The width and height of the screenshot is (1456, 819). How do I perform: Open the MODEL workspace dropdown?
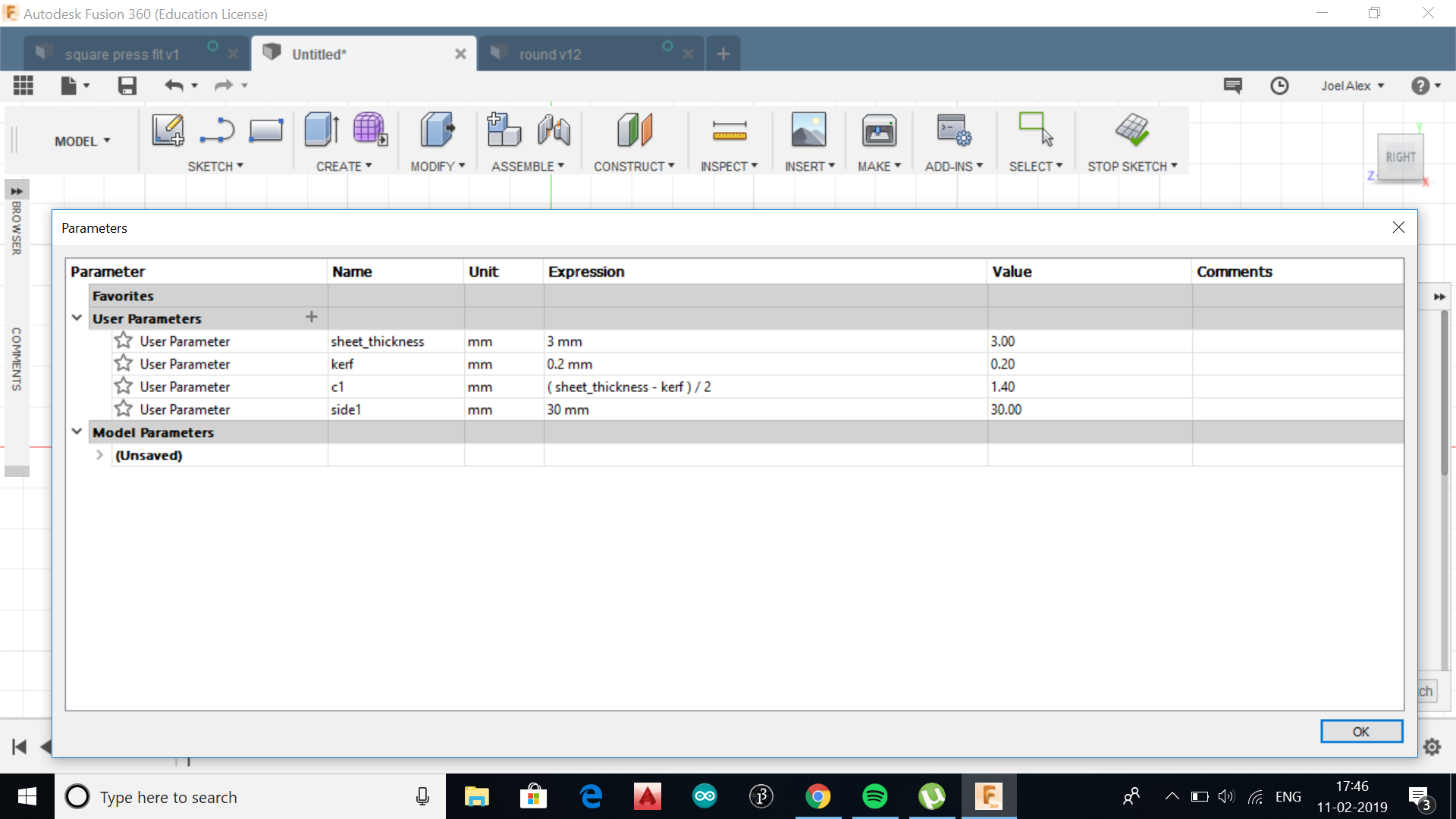point(82,141)
